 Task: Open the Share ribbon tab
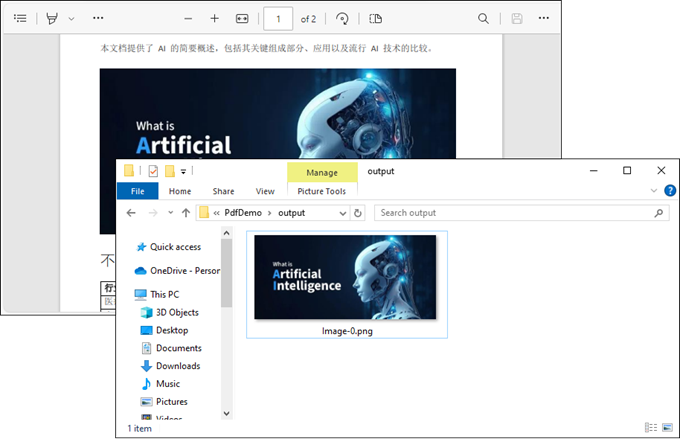tap(223, 191)
